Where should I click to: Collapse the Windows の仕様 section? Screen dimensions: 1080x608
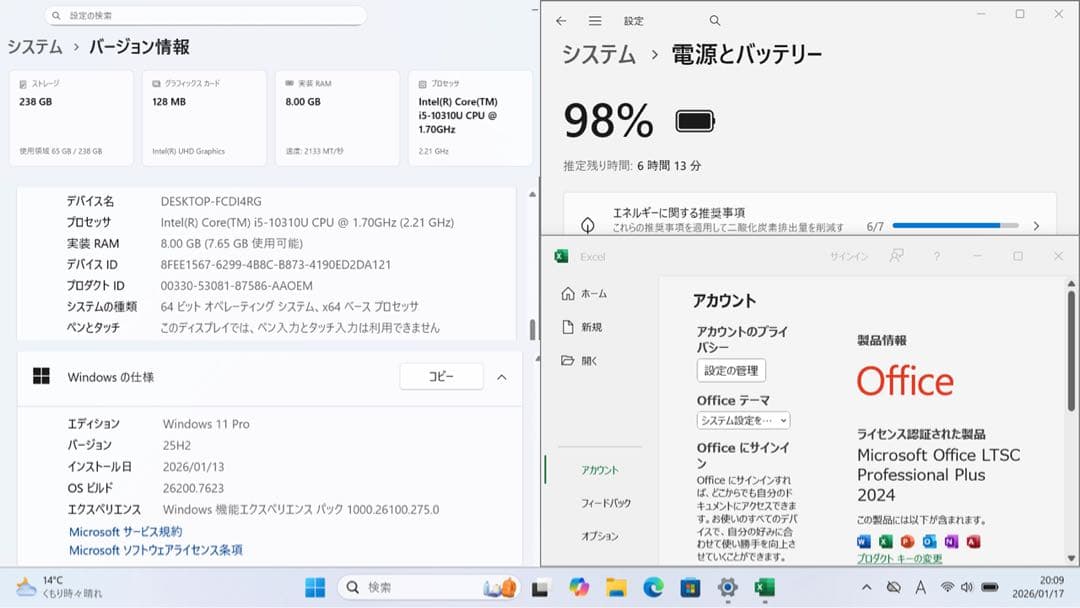coord(501,376)
